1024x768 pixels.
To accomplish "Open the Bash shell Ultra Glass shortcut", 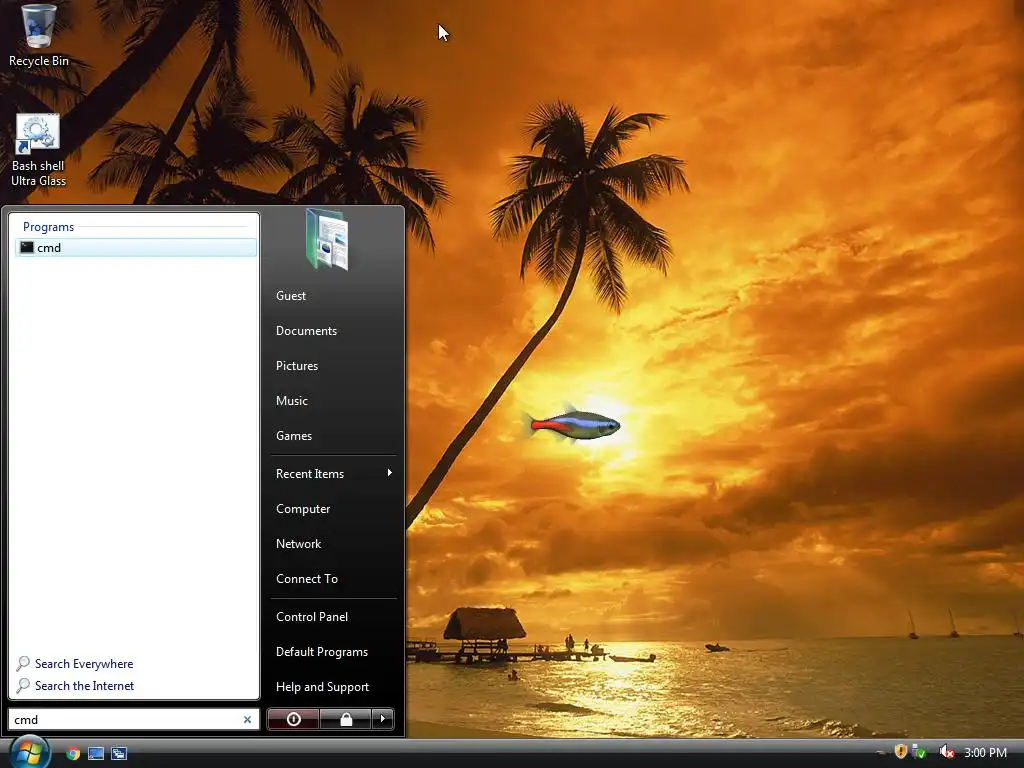I will tap(38, 150).
